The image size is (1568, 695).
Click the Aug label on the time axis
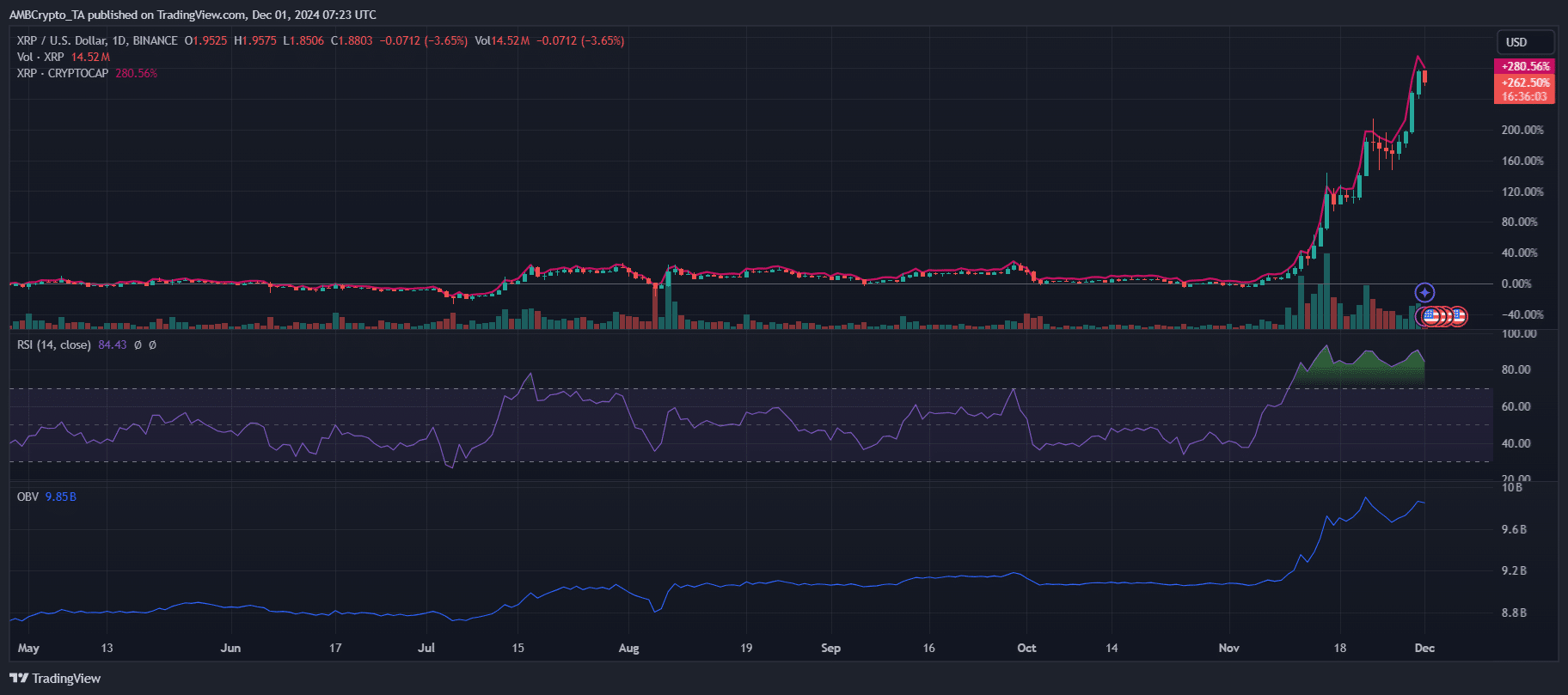point(628,648)
